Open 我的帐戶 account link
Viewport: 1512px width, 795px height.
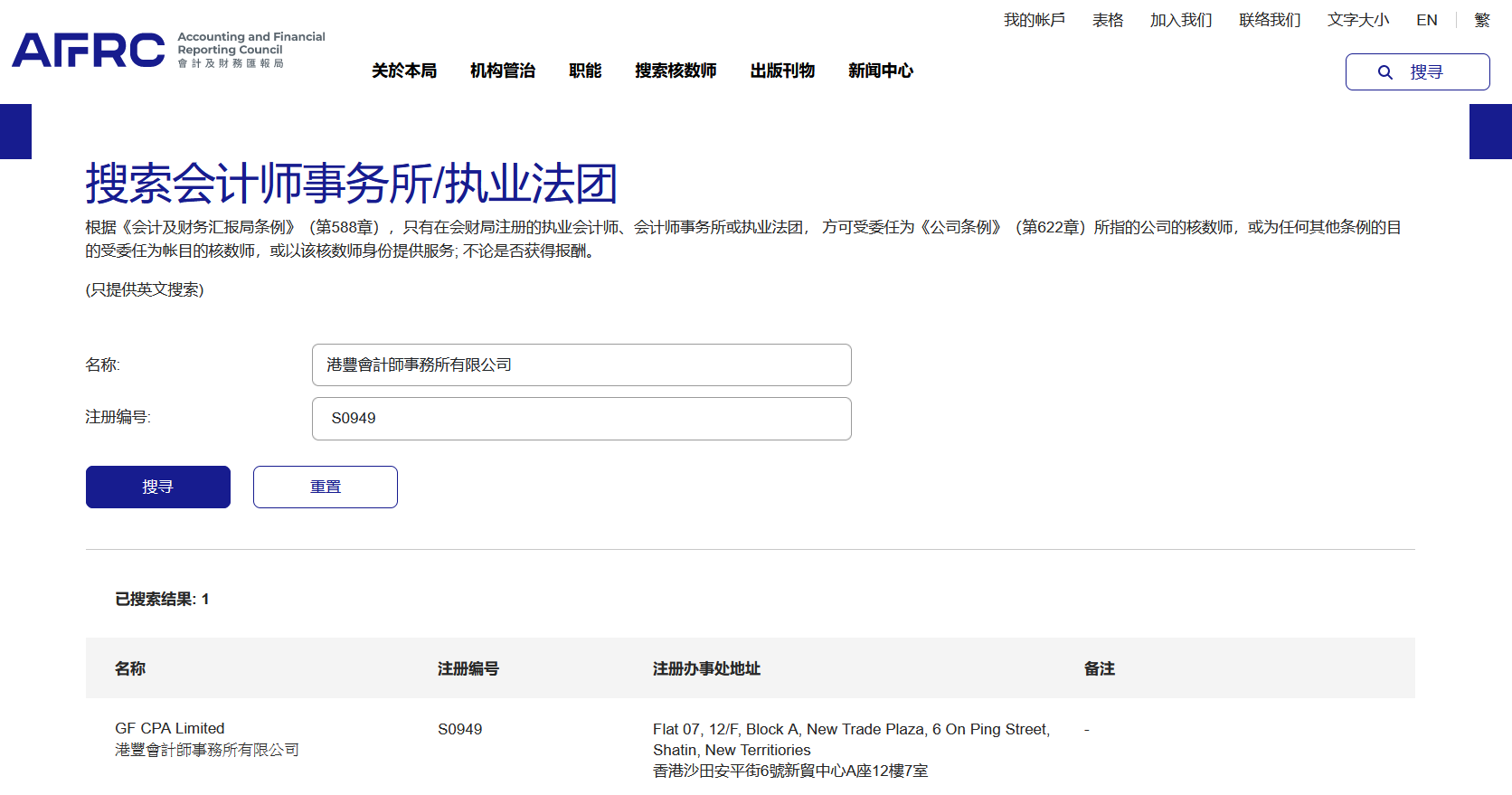point(1034,20)
